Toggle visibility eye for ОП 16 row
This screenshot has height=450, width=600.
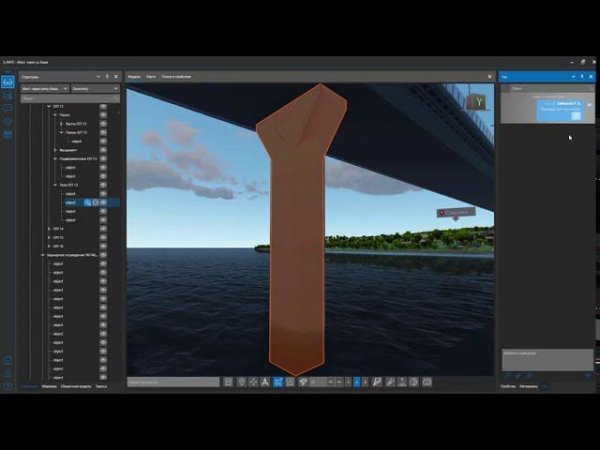point(103,246)
